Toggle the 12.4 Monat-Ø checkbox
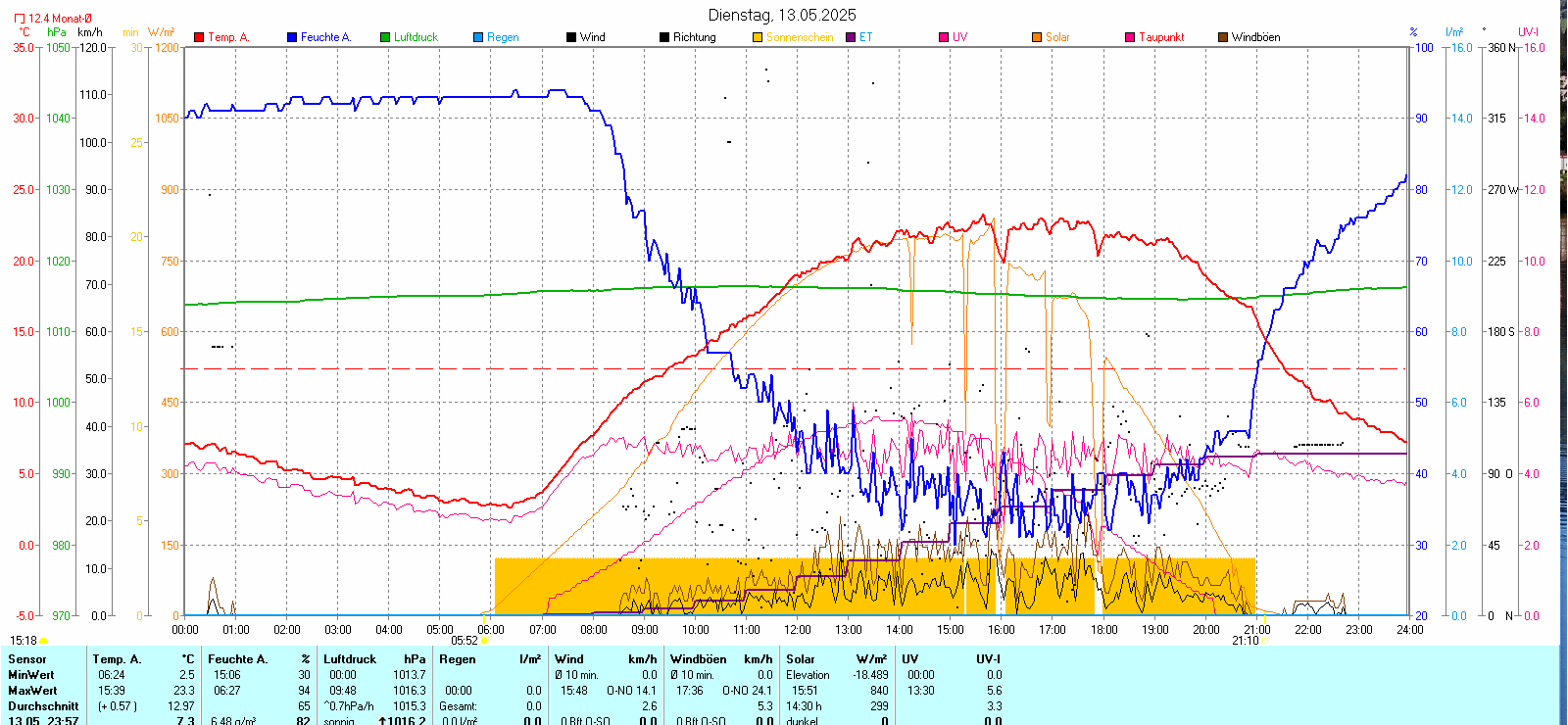This screenshot has width=1568, height=725. [x=20, y=19]
